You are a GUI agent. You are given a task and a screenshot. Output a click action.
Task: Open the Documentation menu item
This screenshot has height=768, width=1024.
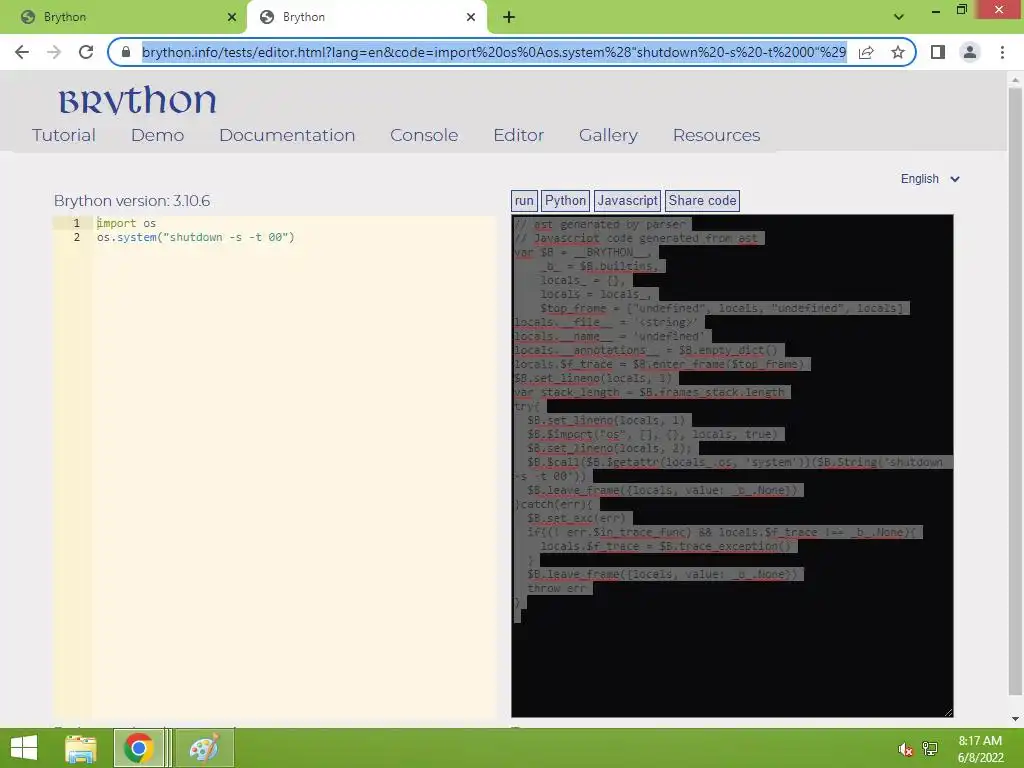287,135
